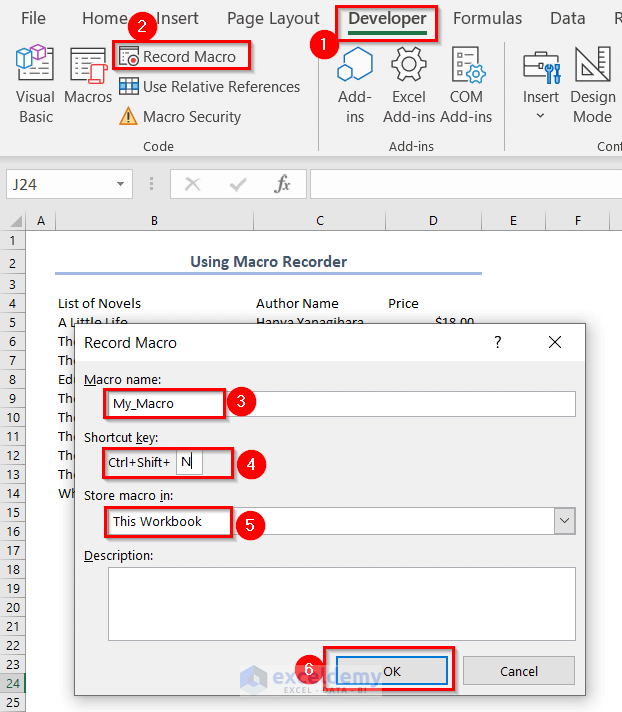Click the 'Author Name' header cell
The image size is (622, 712).
[x=297, y=303]
